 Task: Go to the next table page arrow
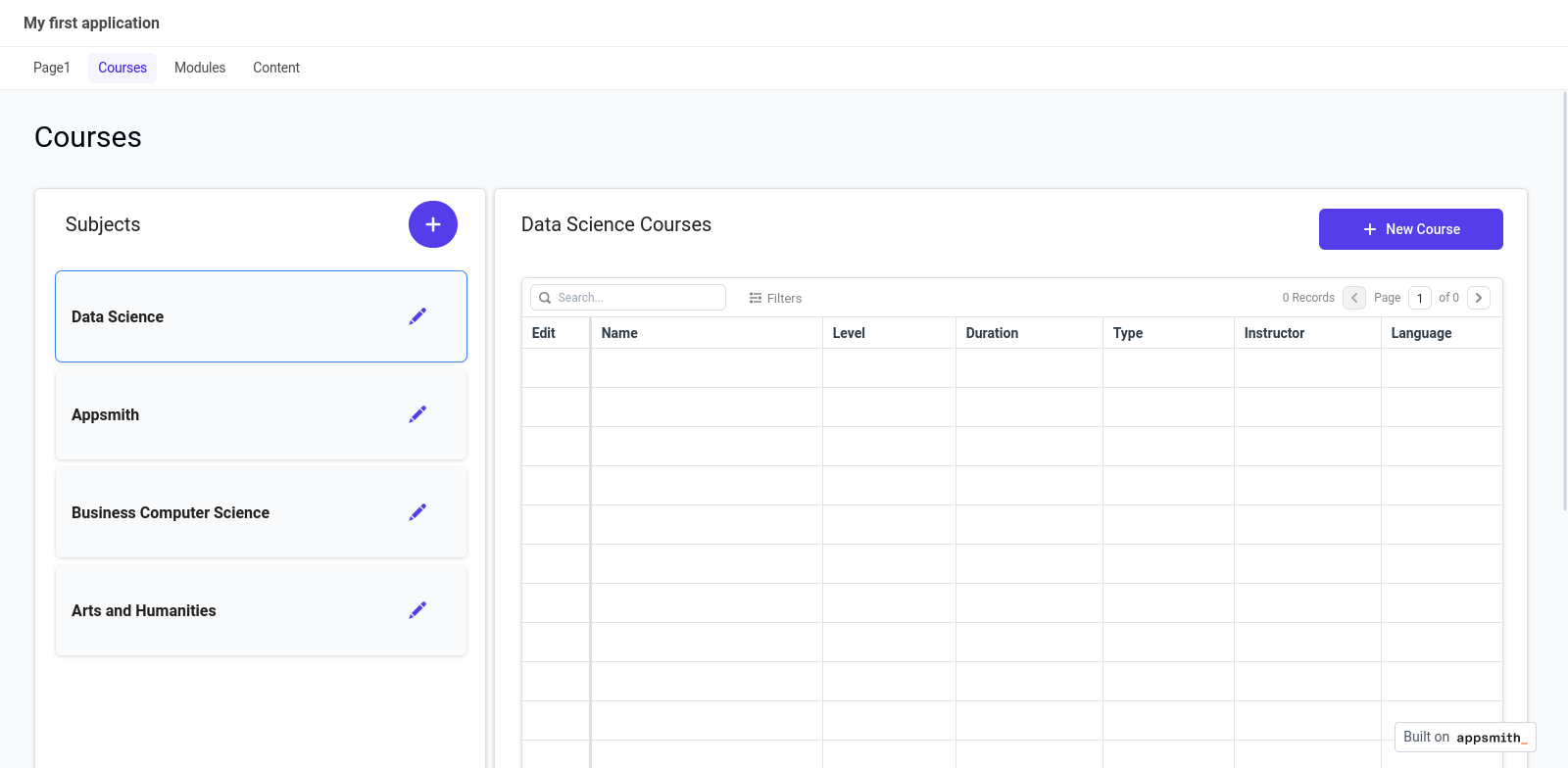(1478, 298)
